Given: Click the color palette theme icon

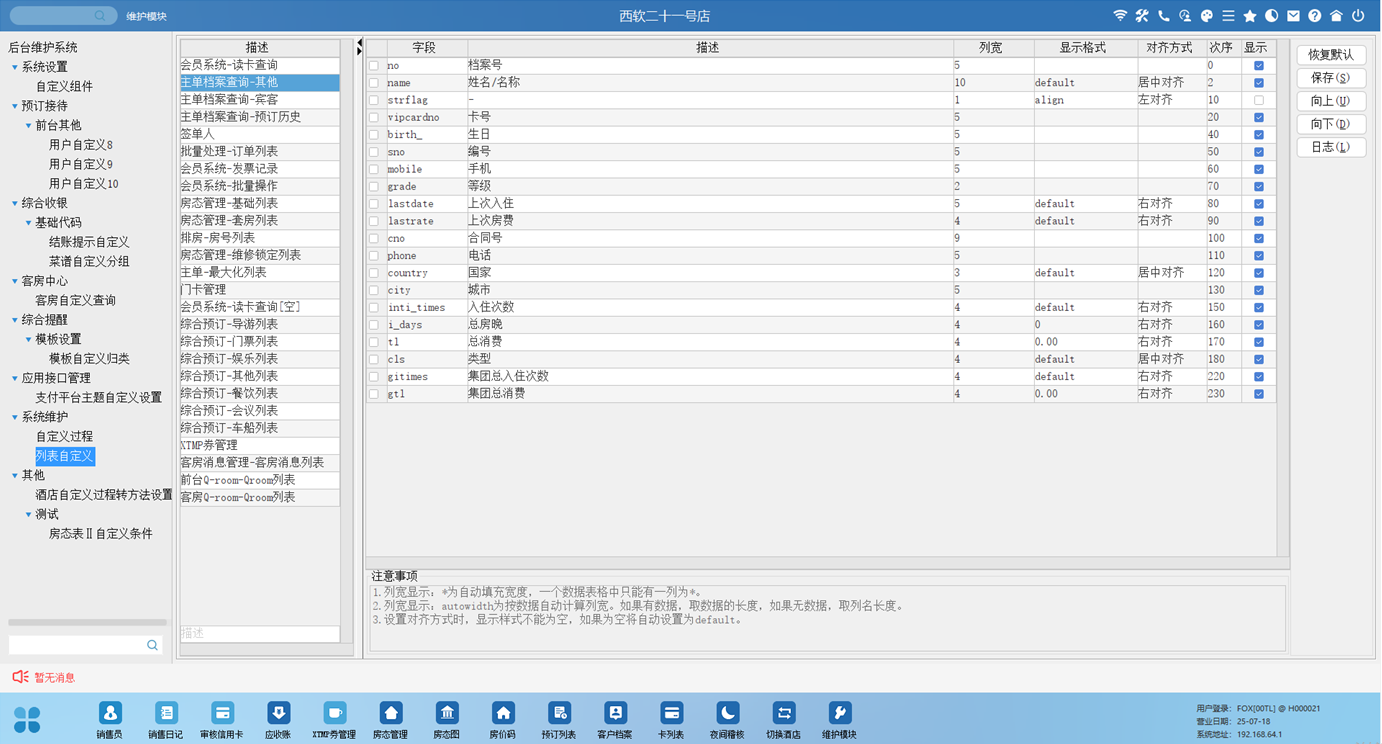Looking at the screenshot, I should click(1206, 16).
